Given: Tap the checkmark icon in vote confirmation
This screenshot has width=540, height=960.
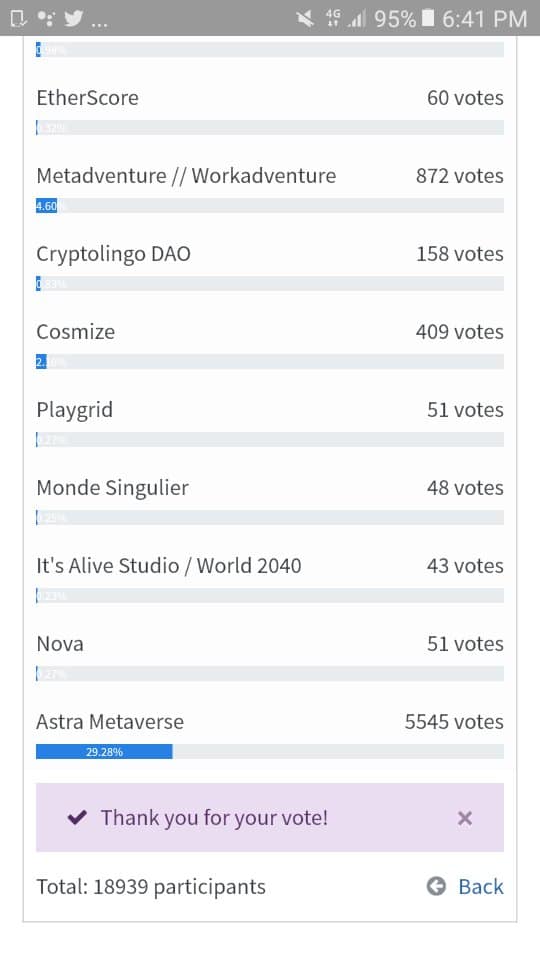Looking at the screenshot, I should pos(77,817).
